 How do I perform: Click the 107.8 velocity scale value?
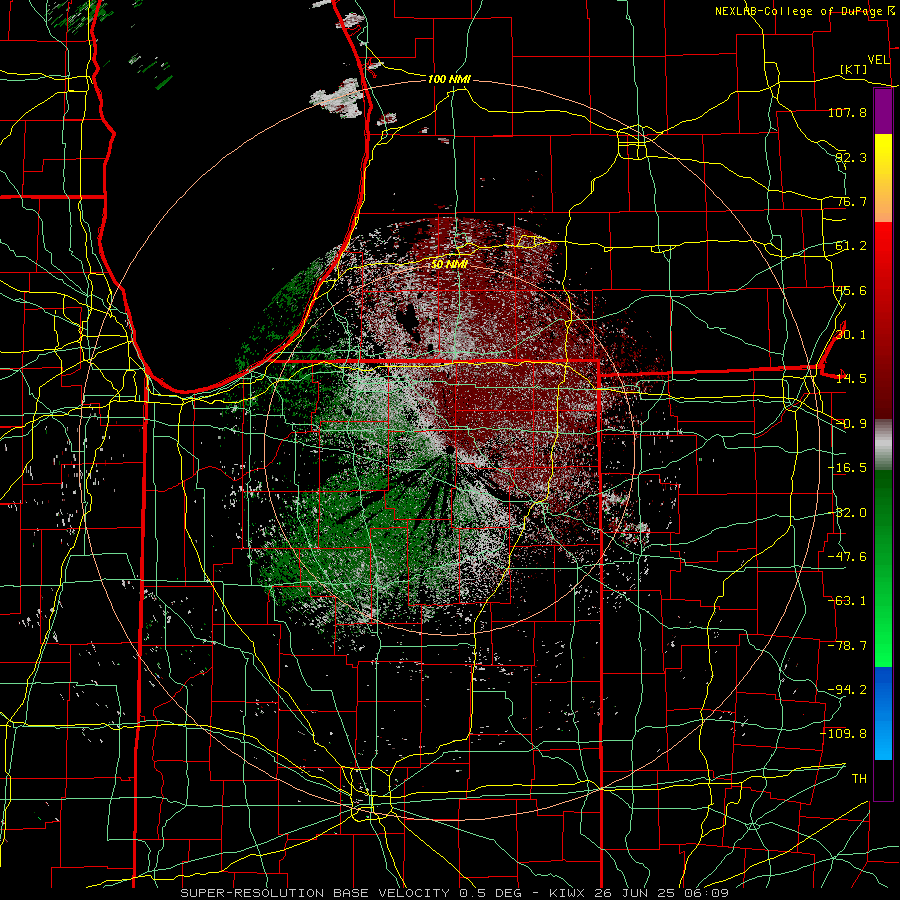pos(847,112)
